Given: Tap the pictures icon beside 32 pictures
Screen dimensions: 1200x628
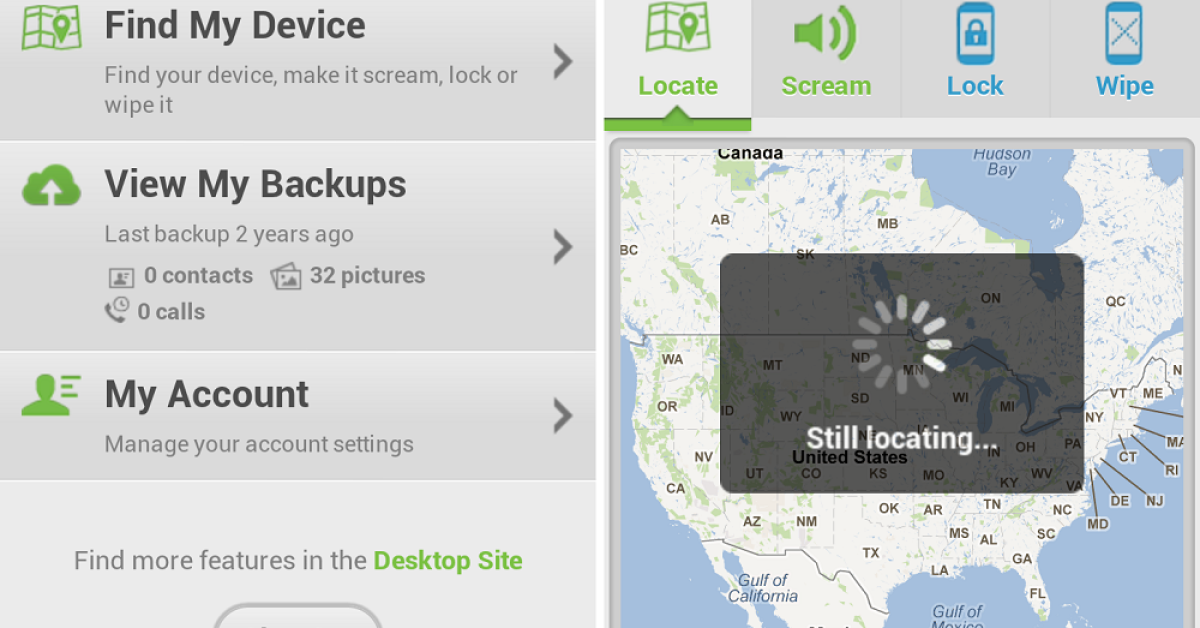Looking at the screenshot, I should pyautogui.click(x=286, y=276).
